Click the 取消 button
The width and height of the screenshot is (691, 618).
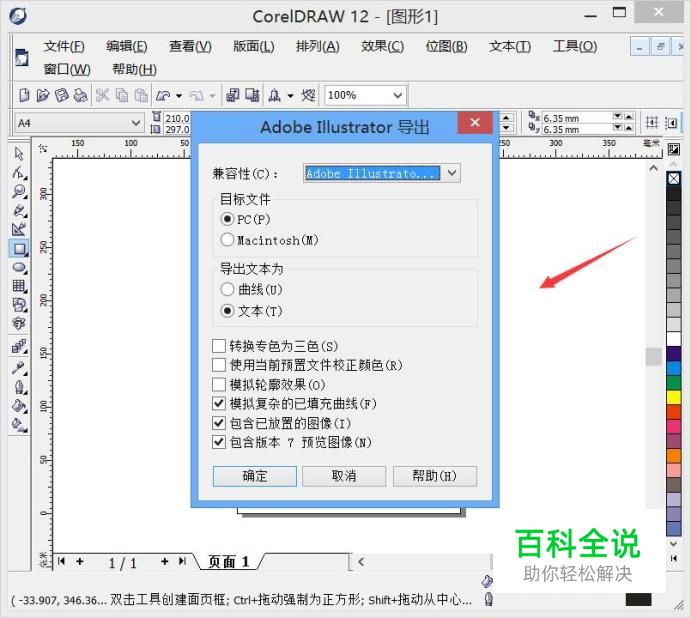(344, 476)
